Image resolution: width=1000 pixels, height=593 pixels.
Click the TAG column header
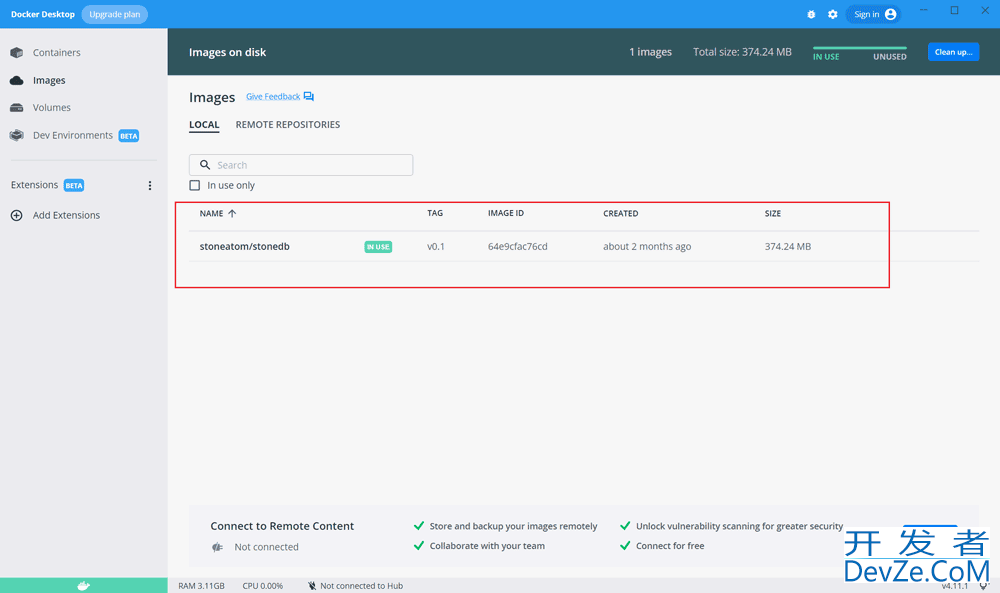(435, 214)
